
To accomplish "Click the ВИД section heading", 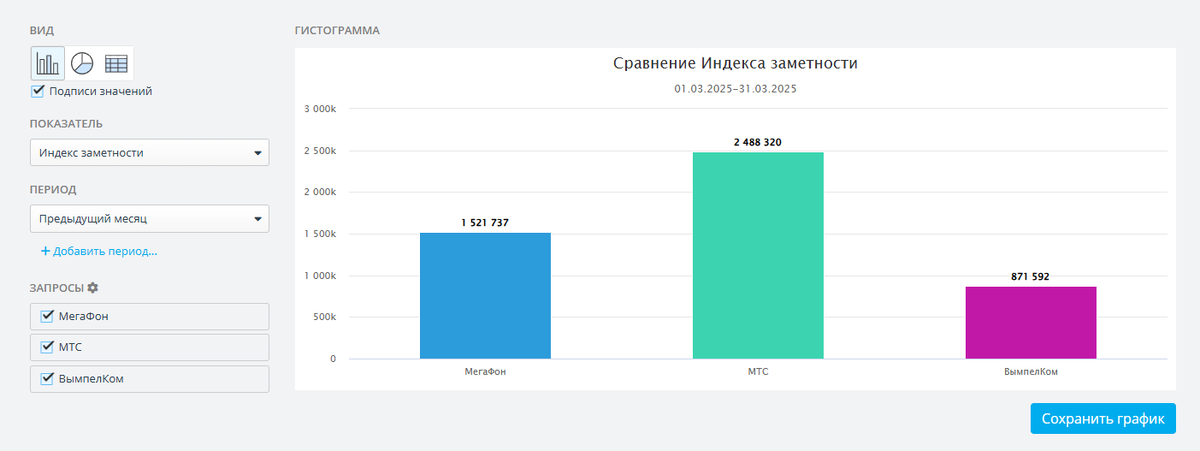I will pos(42,31).
